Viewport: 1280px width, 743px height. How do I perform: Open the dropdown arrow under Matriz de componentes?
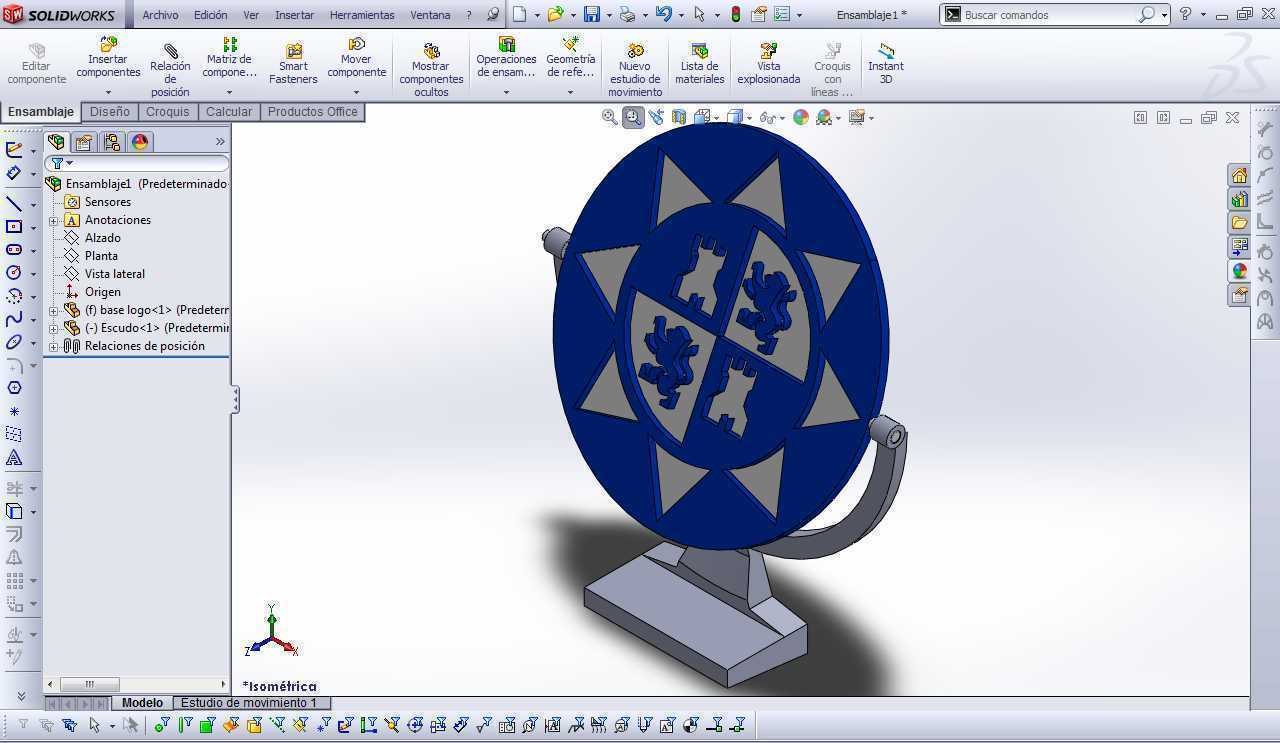coord(229,92)
